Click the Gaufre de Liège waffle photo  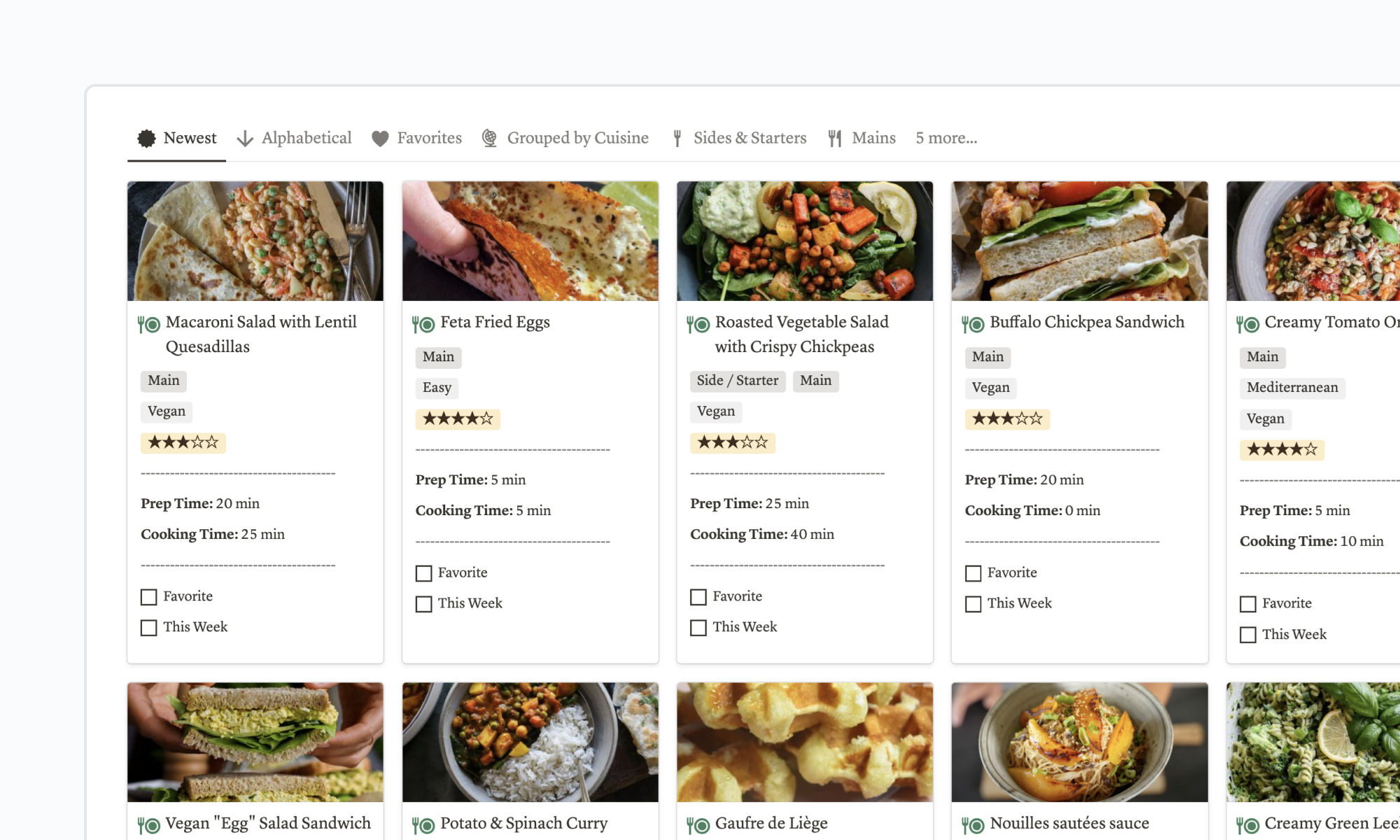[804, 742]
